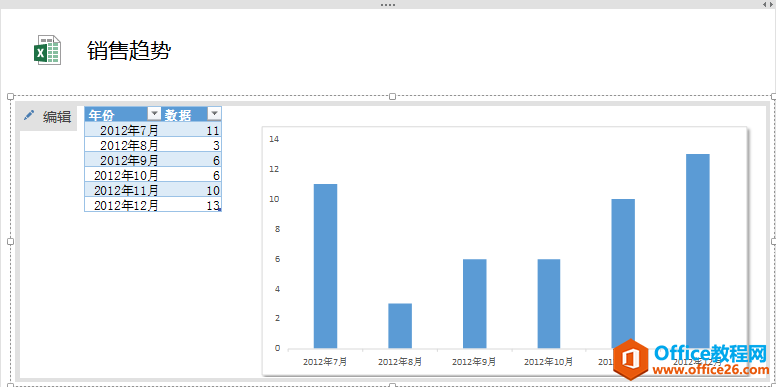Viewport: 776px width, 387px height.
Task: Click the top-center resize handle of the web part
Action: pyautogui.click(x=392, y=96)
